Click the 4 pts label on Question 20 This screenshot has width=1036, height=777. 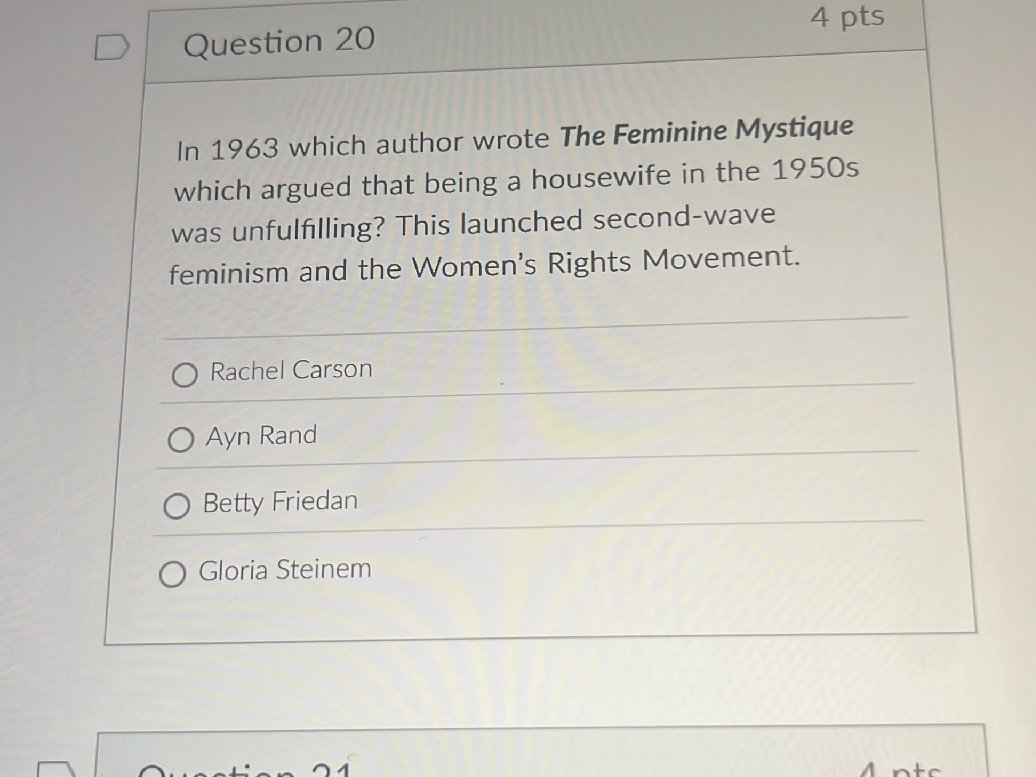[849, 16]
